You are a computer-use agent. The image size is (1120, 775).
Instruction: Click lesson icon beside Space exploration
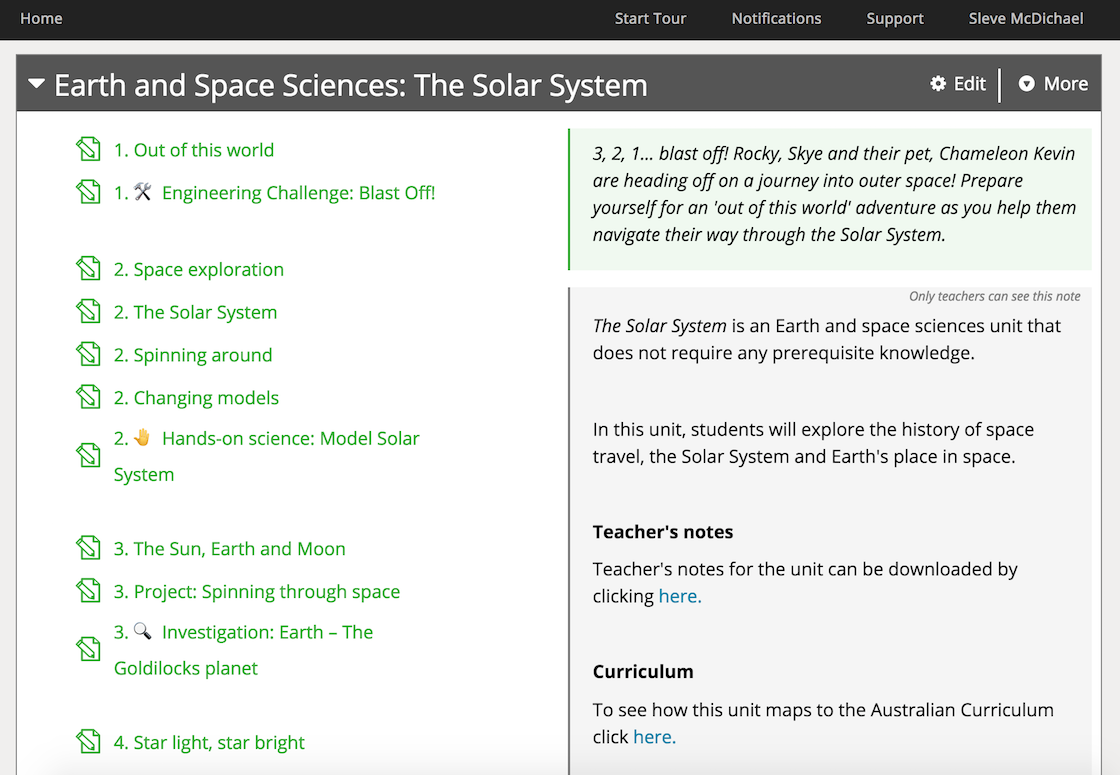89,269
